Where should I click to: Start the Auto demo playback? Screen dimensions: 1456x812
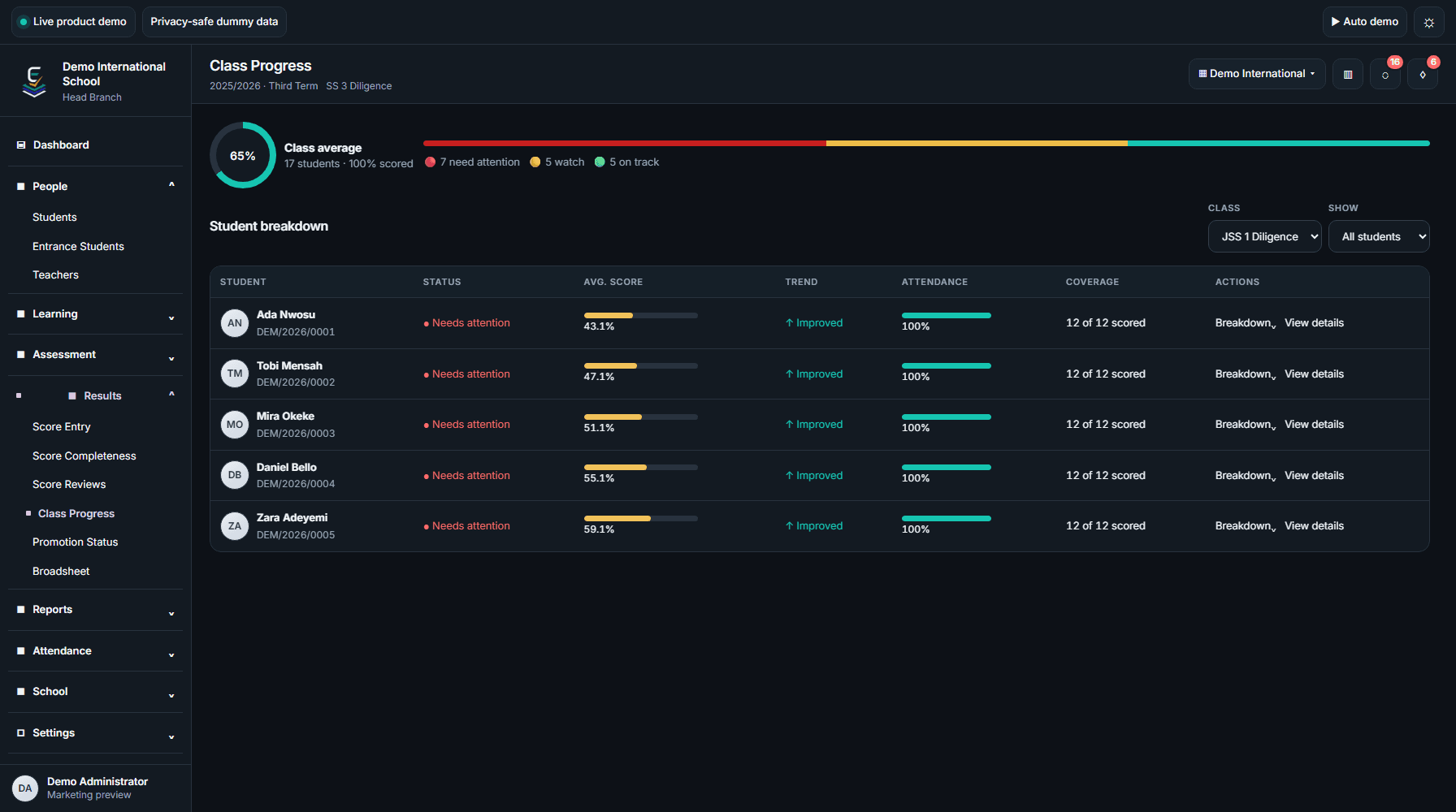coord(1365,22)
